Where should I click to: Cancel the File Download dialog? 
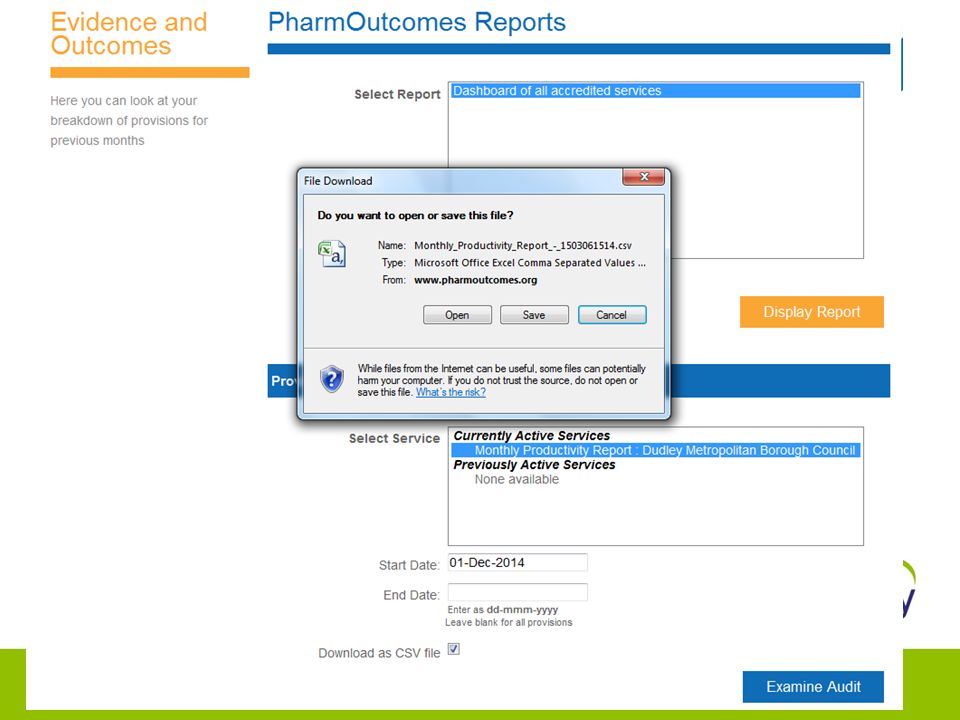612,315
